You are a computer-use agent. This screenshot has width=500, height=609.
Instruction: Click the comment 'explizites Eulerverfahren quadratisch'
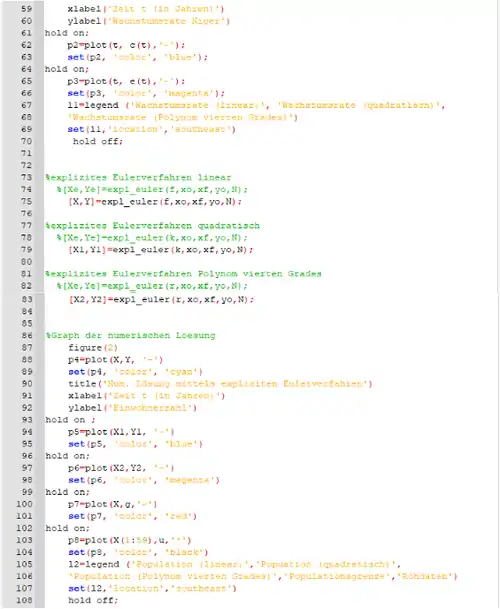tap(152, 226)
